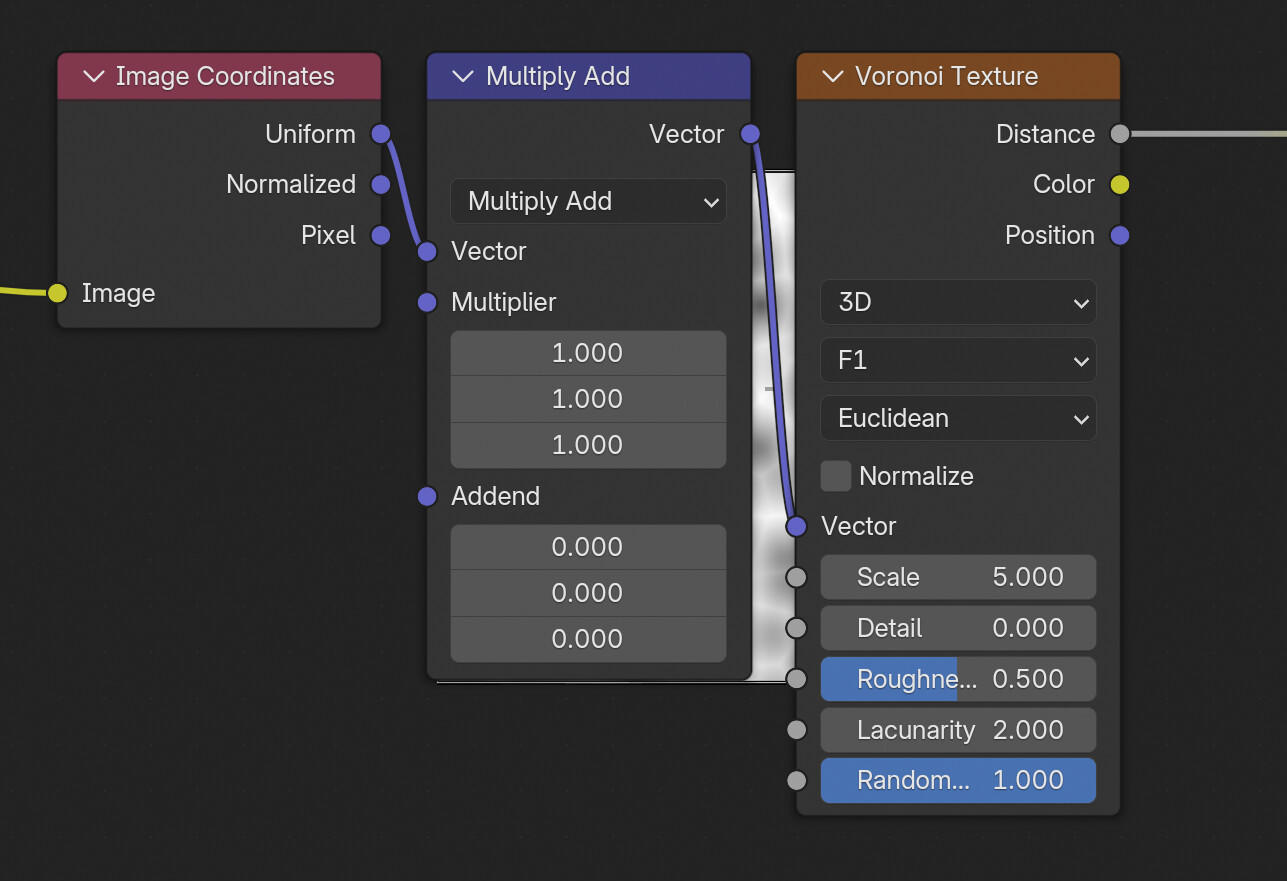
Task: Open the Multiply Add operation dropdown
Action: (x=588, y=201)
